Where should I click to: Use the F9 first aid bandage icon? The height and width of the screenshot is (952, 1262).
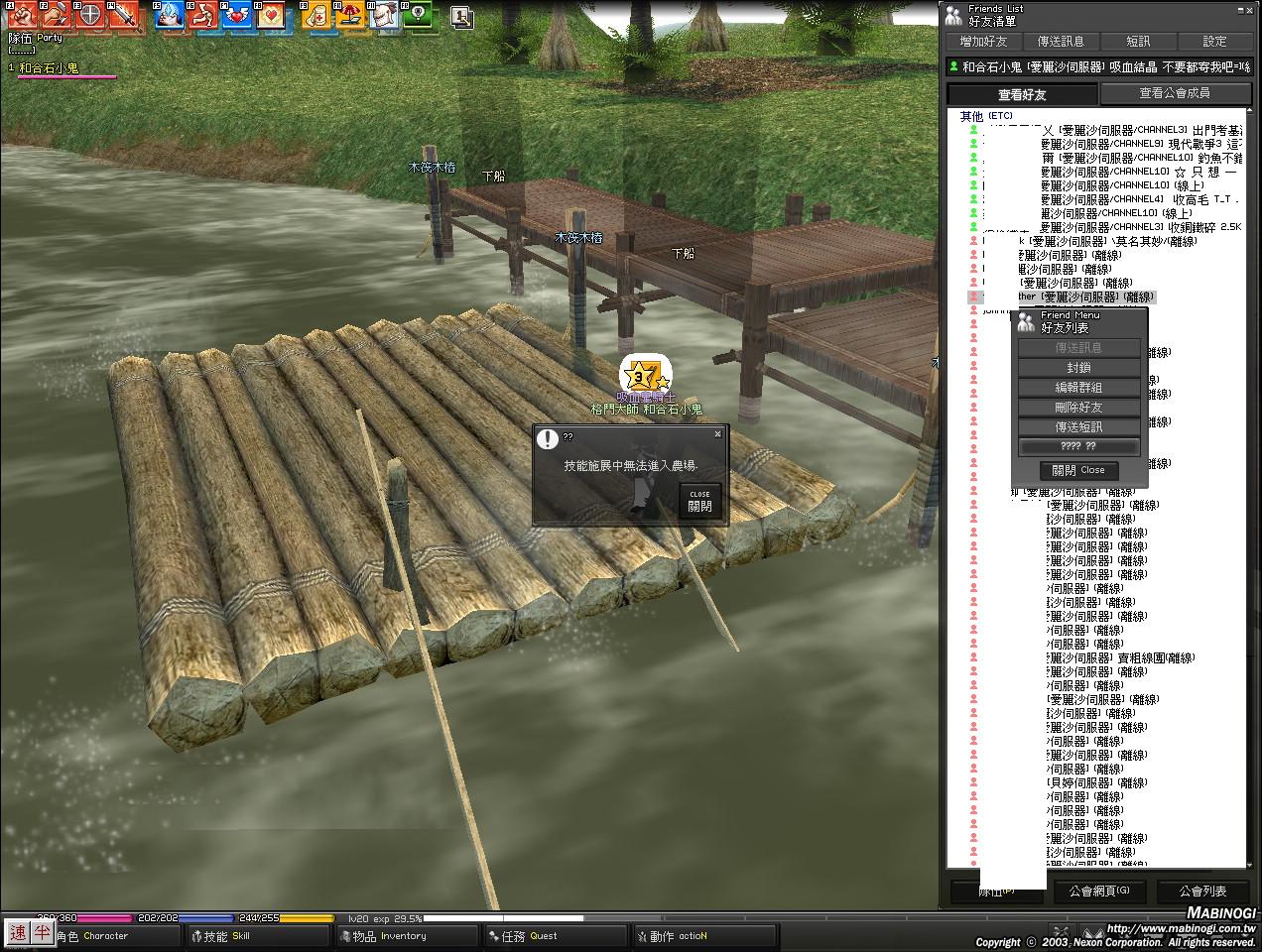point(316,15)
